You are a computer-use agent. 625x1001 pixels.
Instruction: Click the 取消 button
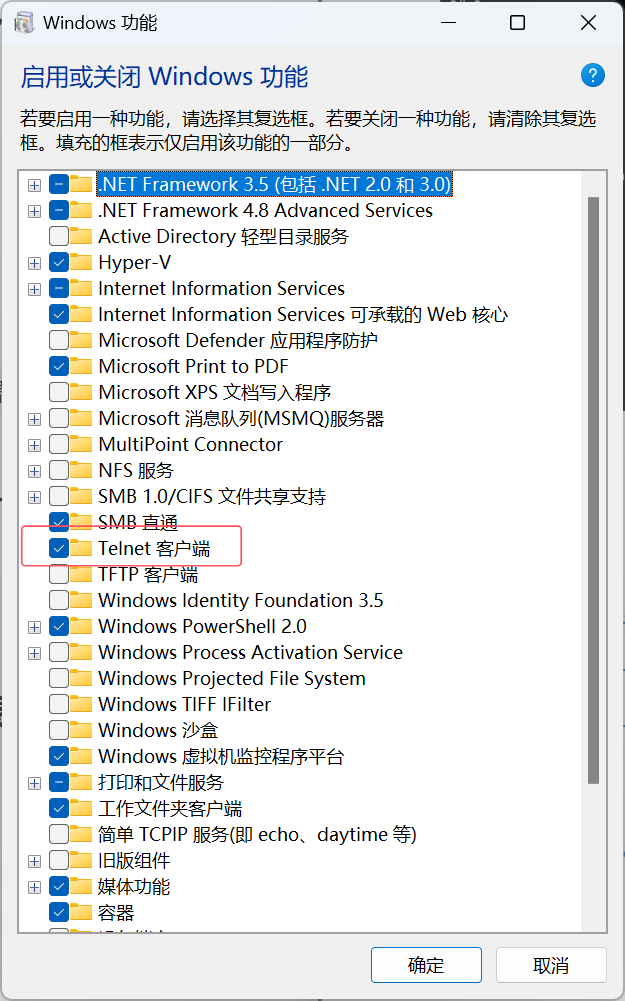tap(551, 965)
